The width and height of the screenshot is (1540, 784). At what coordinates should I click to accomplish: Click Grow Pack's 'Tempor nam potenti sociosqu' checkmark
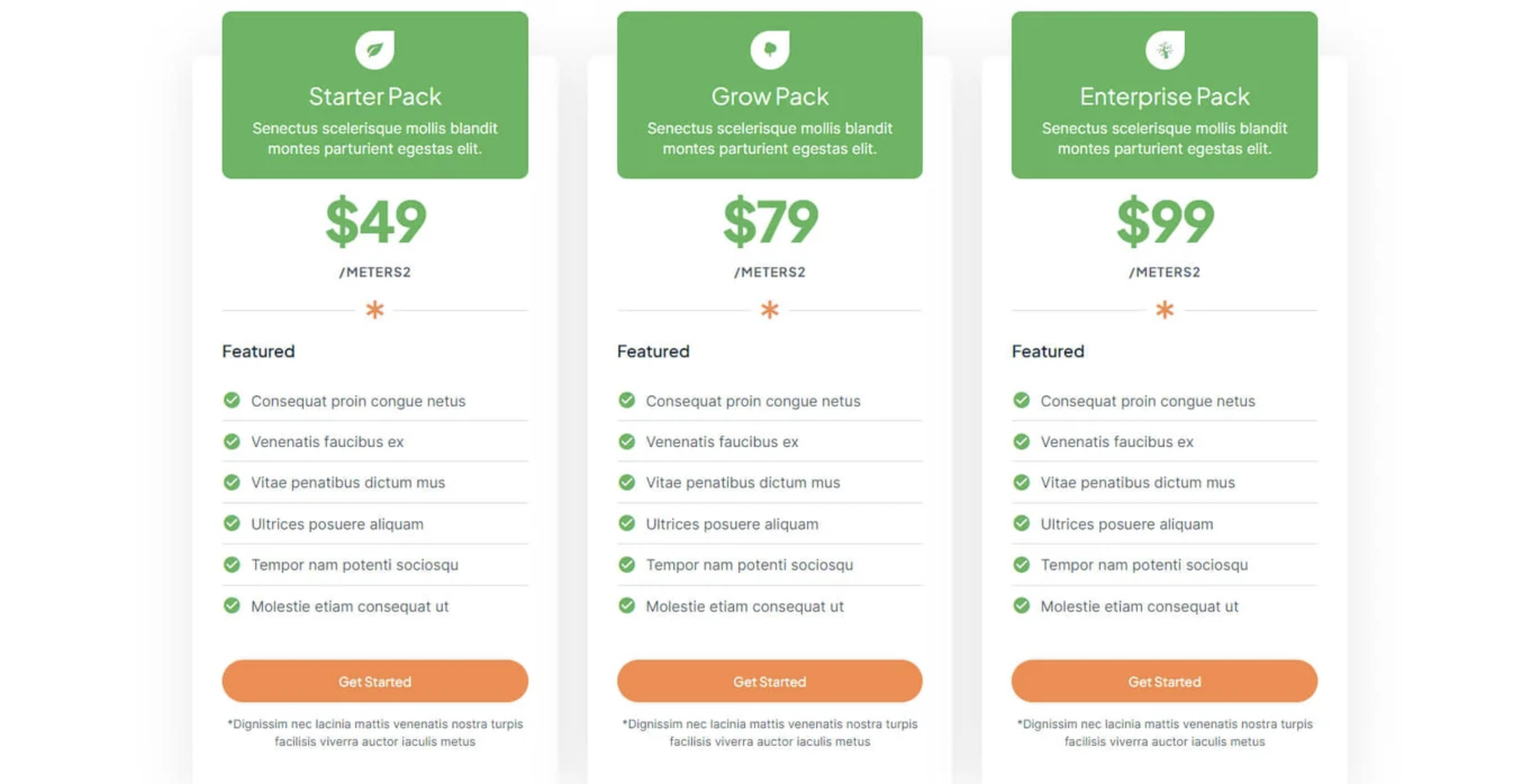coord(627,565)
